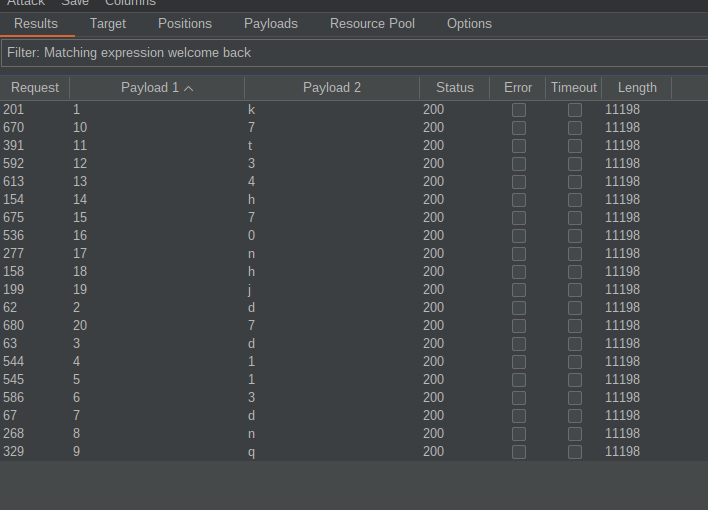Screen dimensions: 708x510
Task: Toggle Error checkbox for request 158
Action: click(519, 272)
